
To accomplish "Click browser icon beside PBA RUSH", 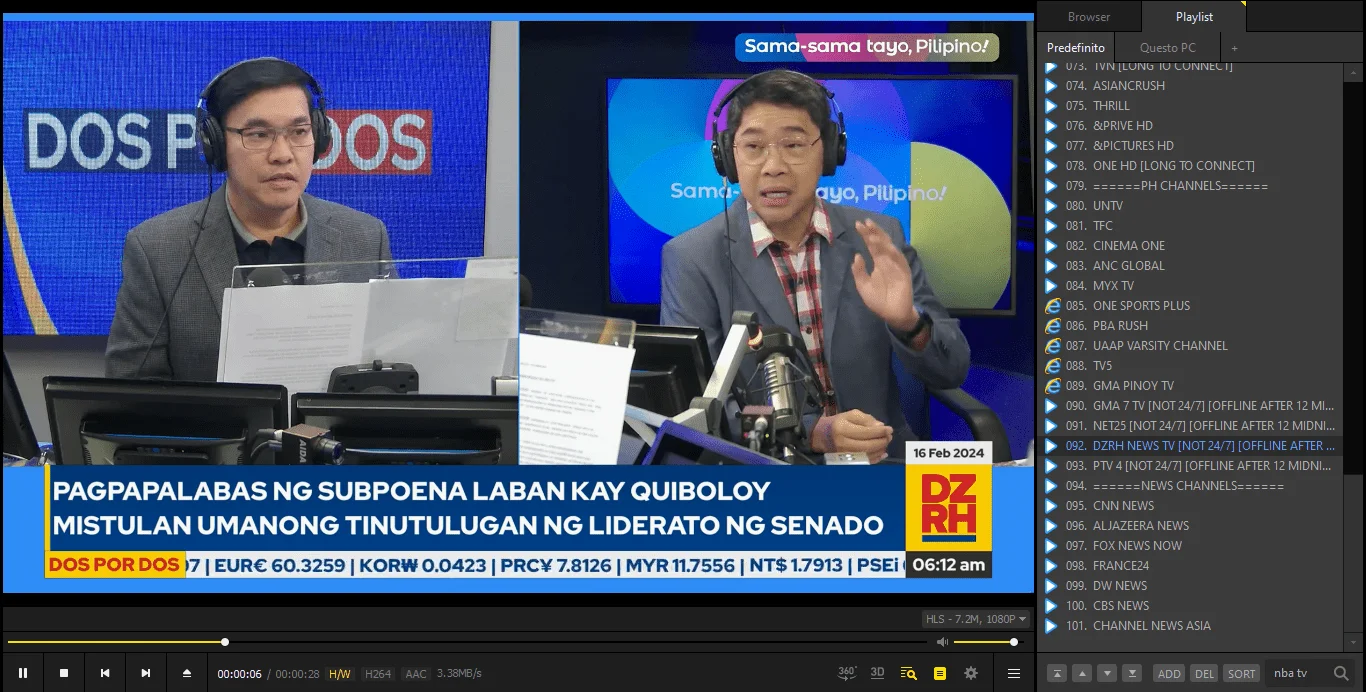I will 1052,326.
